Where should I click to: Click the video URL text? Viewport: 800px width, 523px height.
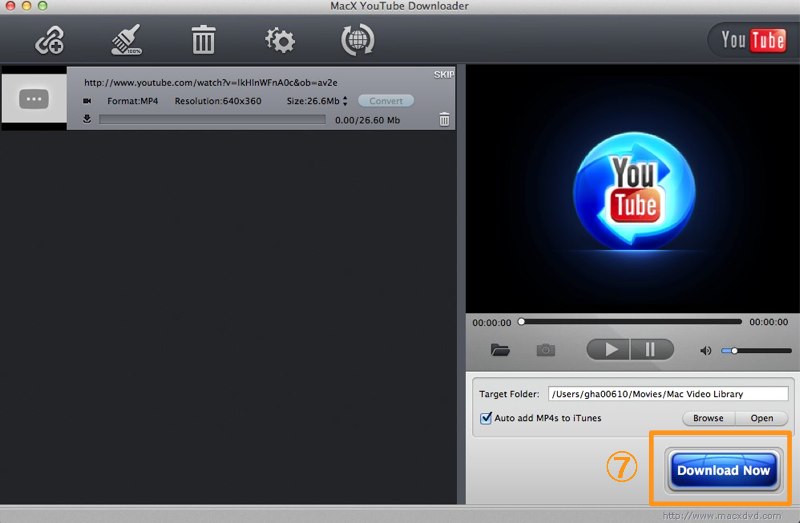[x=211, y=83]
